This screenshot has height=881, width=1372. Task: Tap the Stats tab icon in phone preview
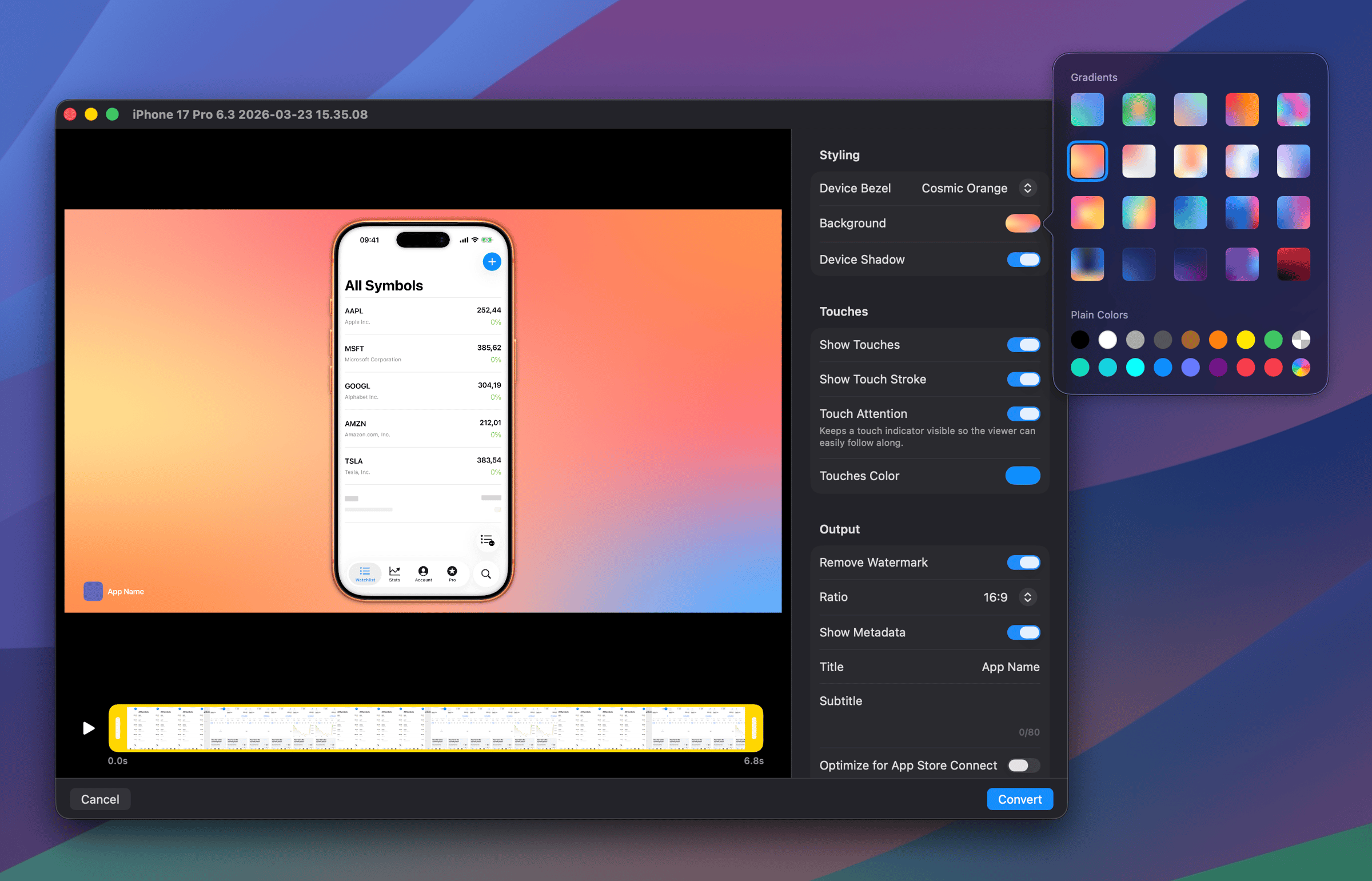[x=394, y=573]
